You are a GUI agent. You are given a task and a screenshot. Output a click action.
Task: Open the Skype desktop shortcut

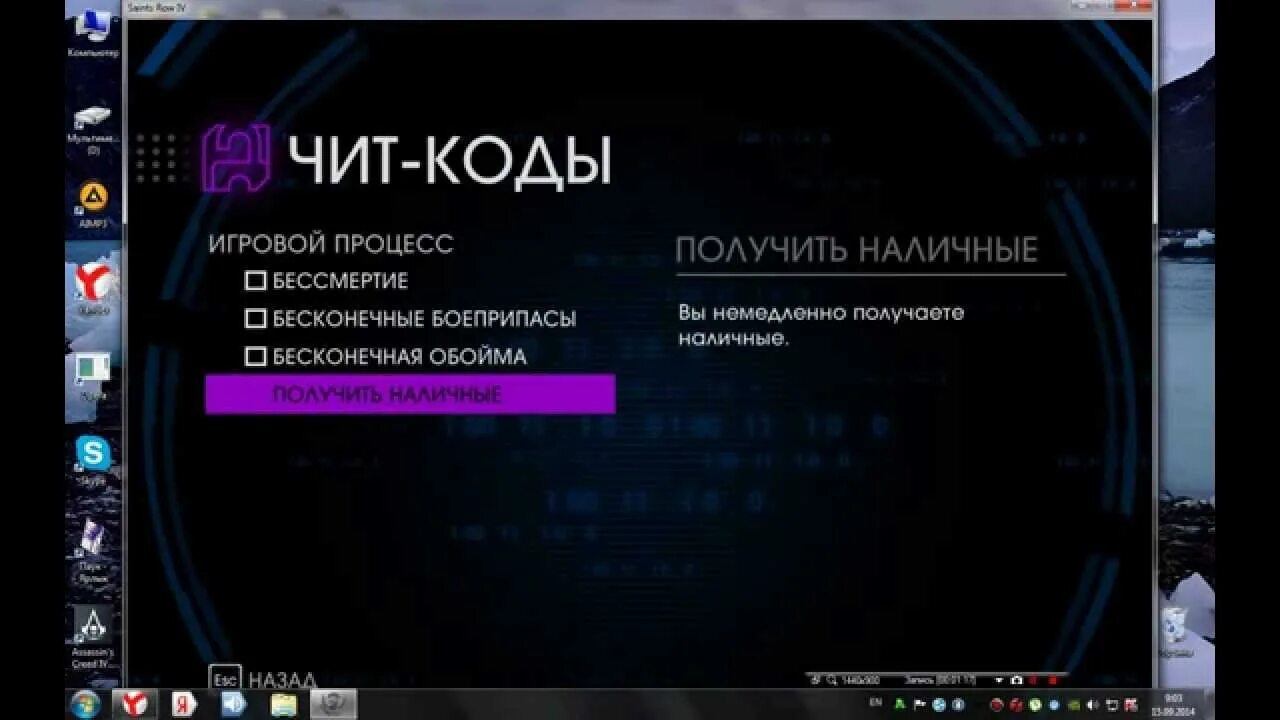click(x=93, y=461)
